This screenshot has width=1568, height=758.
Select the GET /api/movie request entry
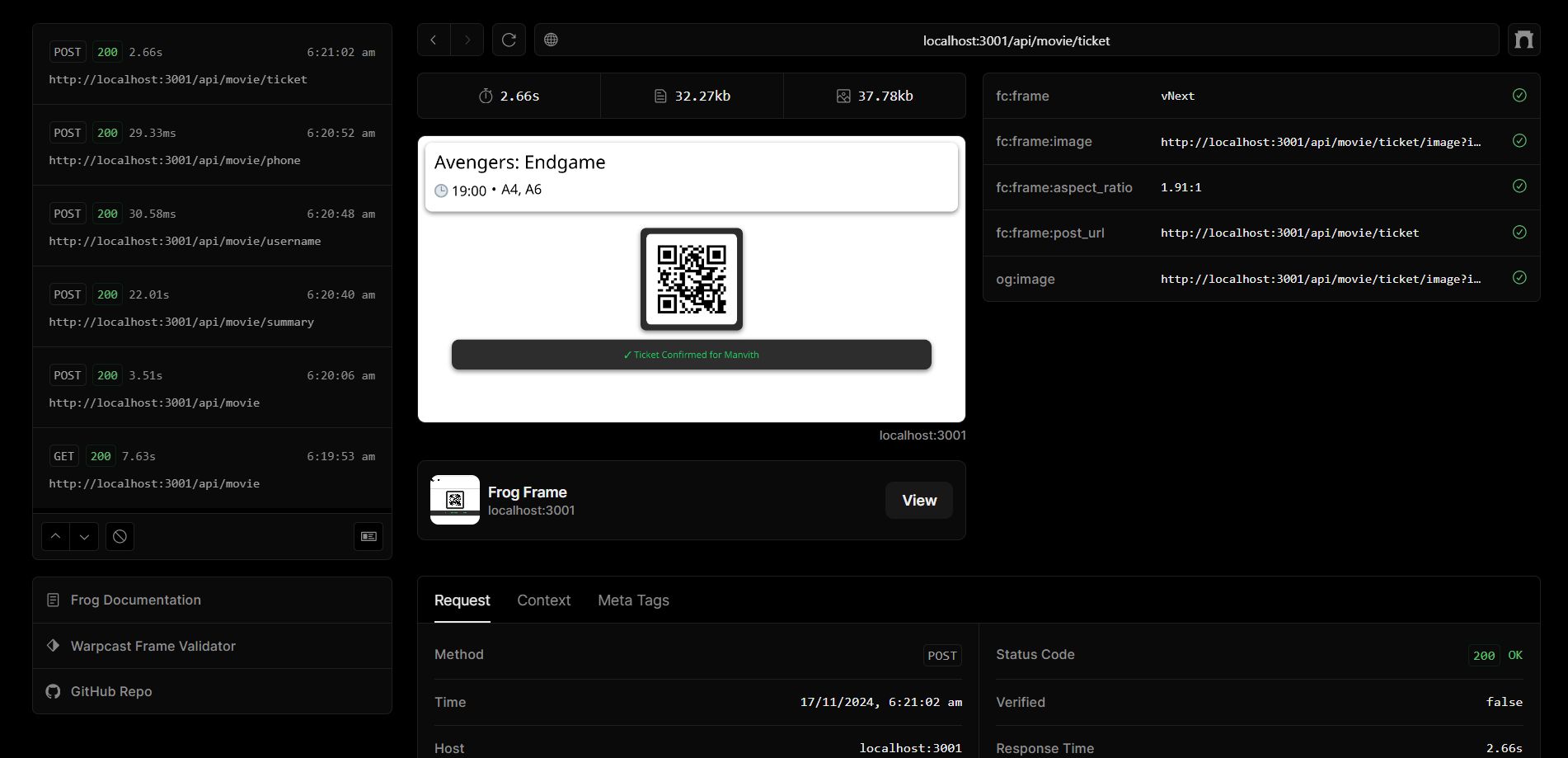tap(212, 468)
